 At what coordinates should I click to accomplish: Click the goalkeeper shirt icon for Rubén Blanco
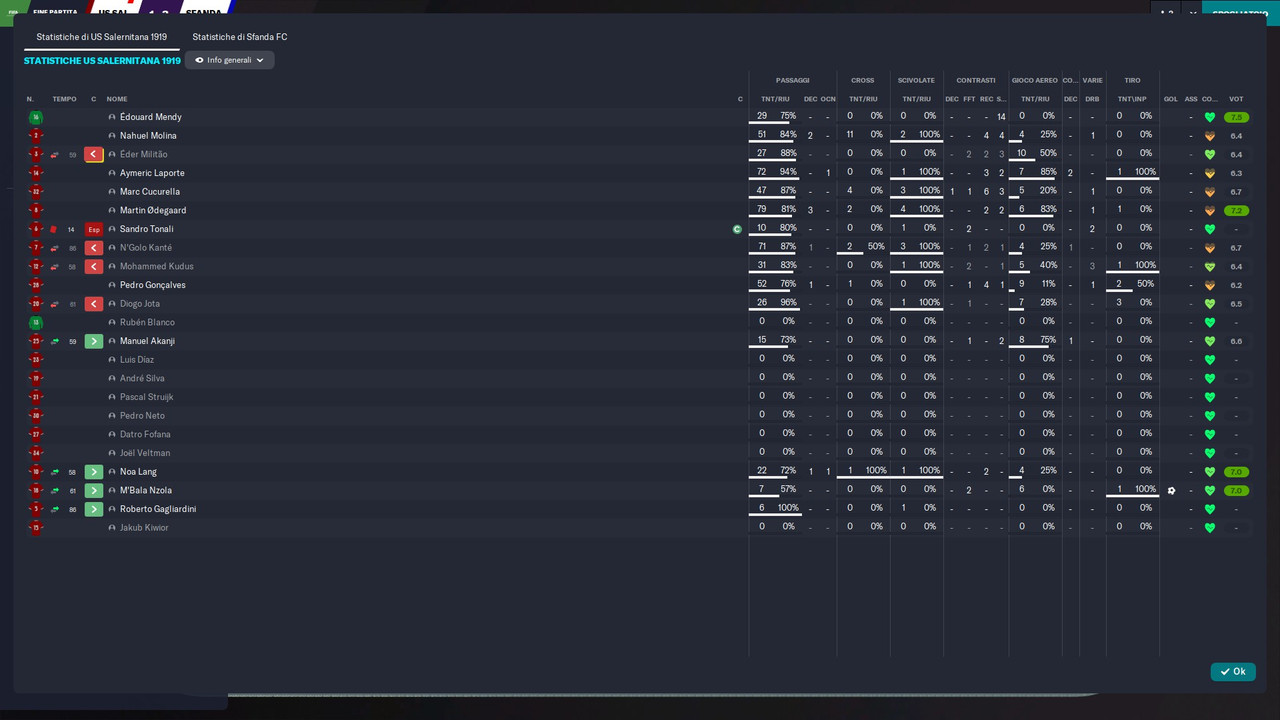(36, 323)
